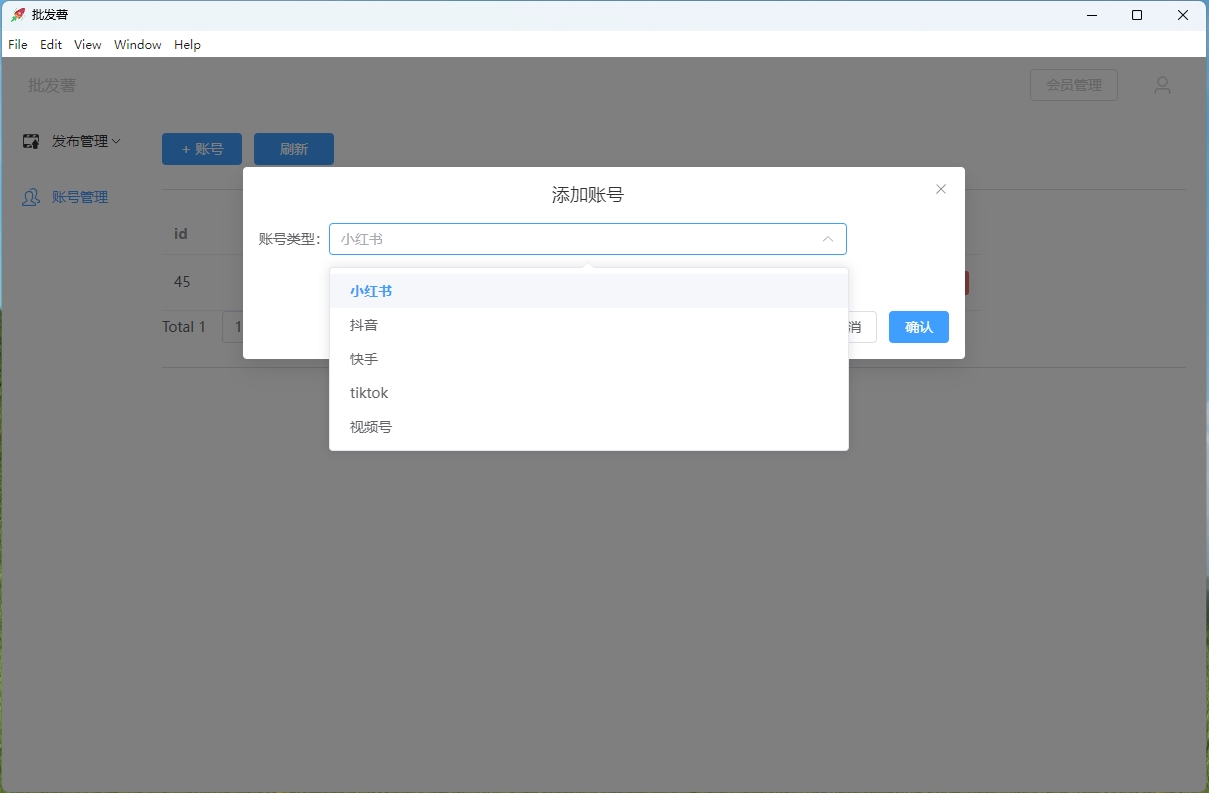Screen dimensions: 1209x793
Task: Choose 视频号 from the list
Action: pos(589,427)
